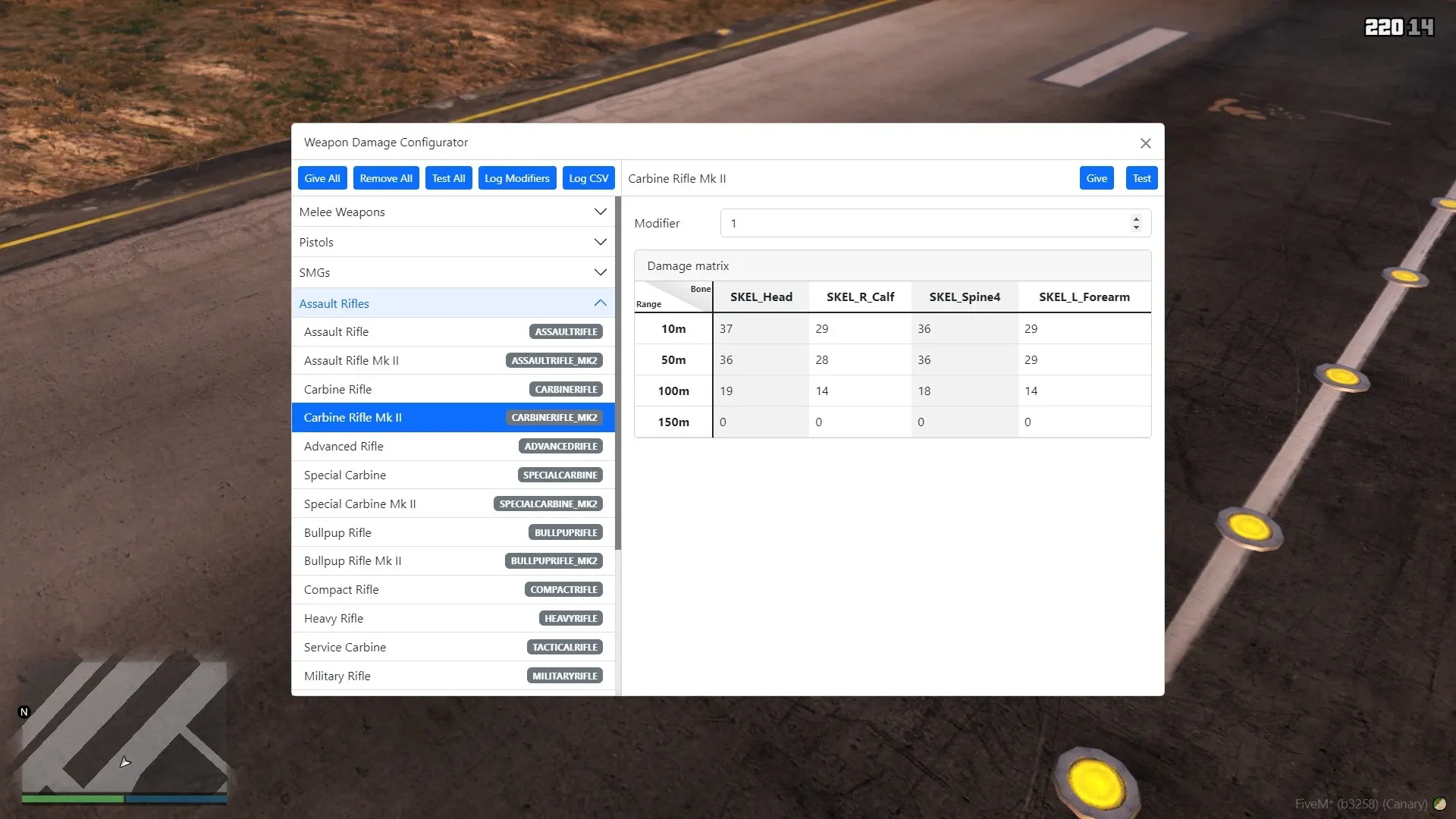Select the SMGs category
The width and height of the screenshot is (1456, 819).
tap(452, 272)
